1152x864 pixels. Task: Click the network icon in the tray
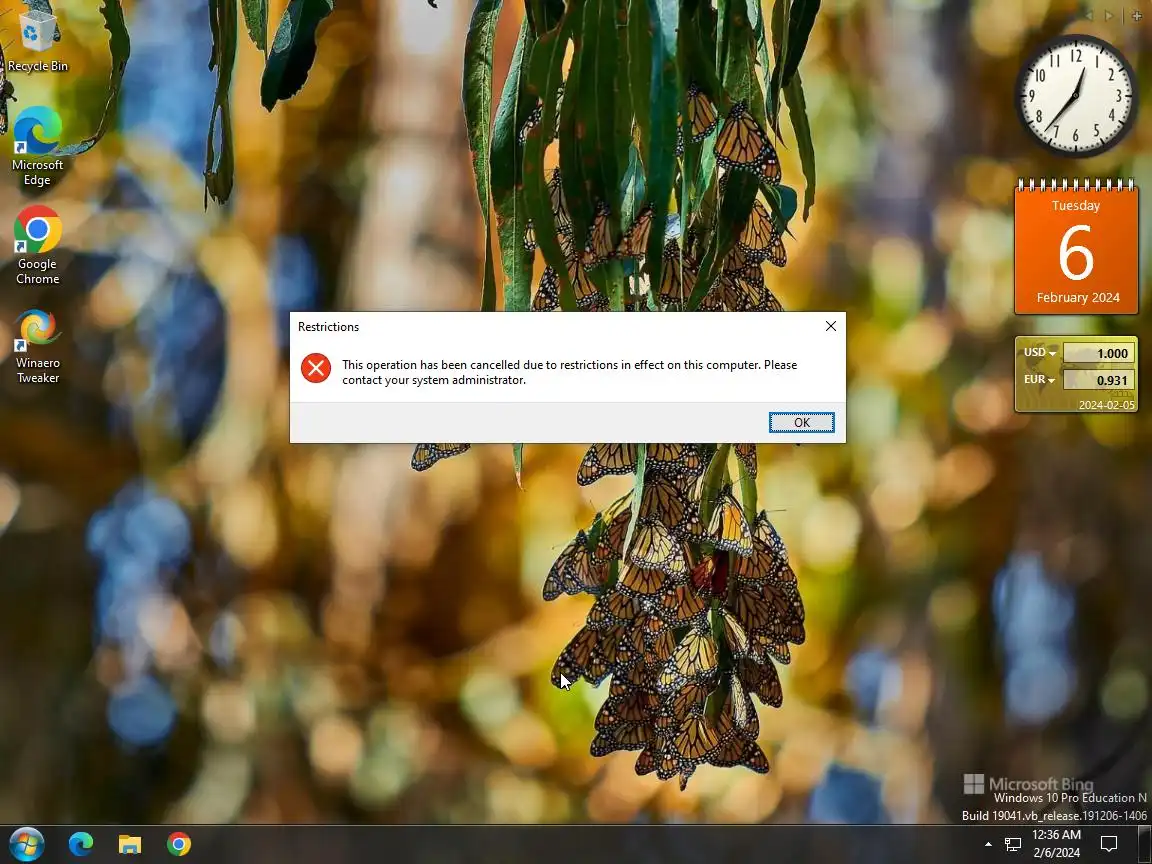[1013, 844]
